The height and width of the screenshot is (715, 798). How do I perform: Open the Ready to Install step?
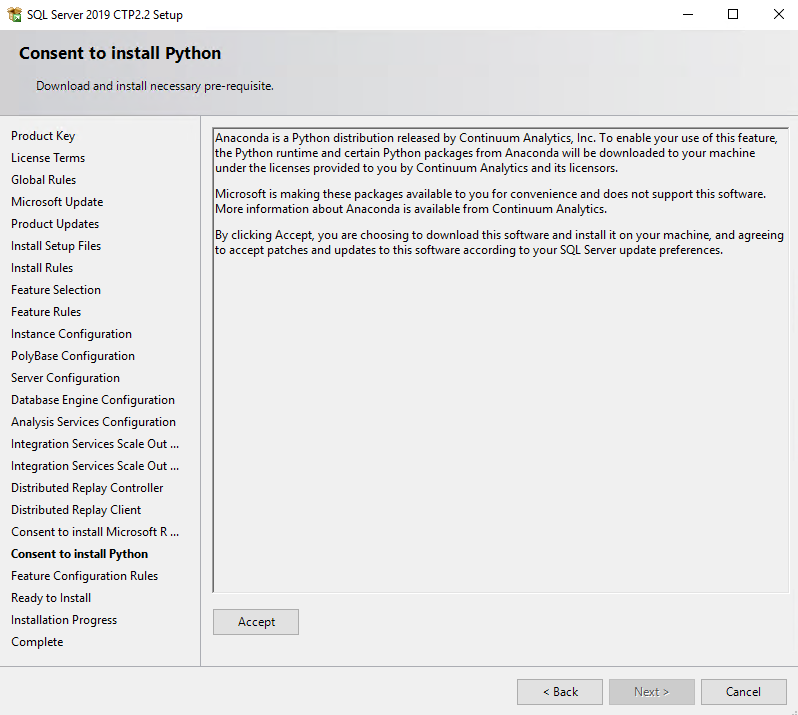click(51, 598)
